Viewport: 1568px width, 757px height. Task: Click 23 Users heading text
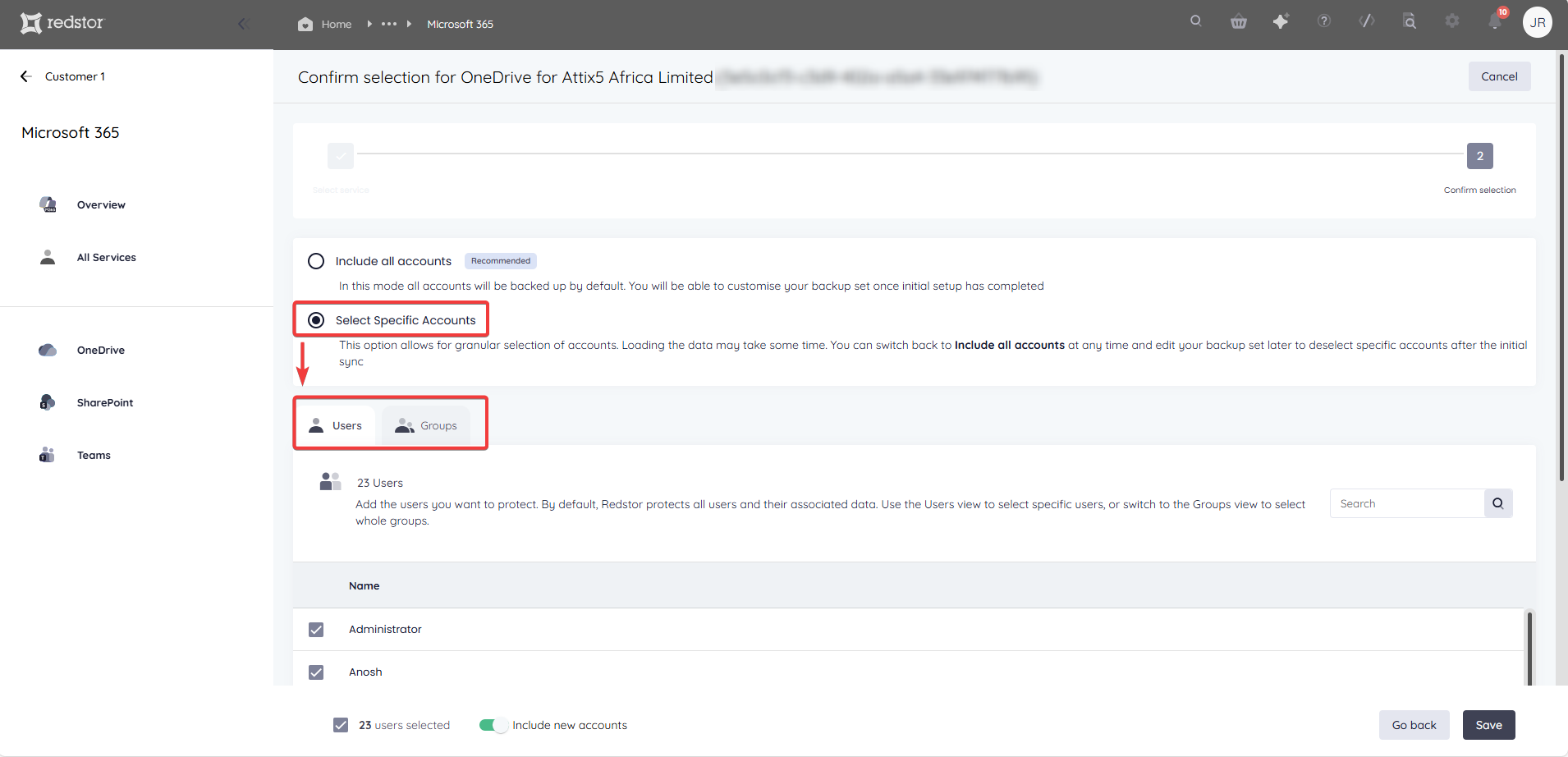(x=380, y=483)
